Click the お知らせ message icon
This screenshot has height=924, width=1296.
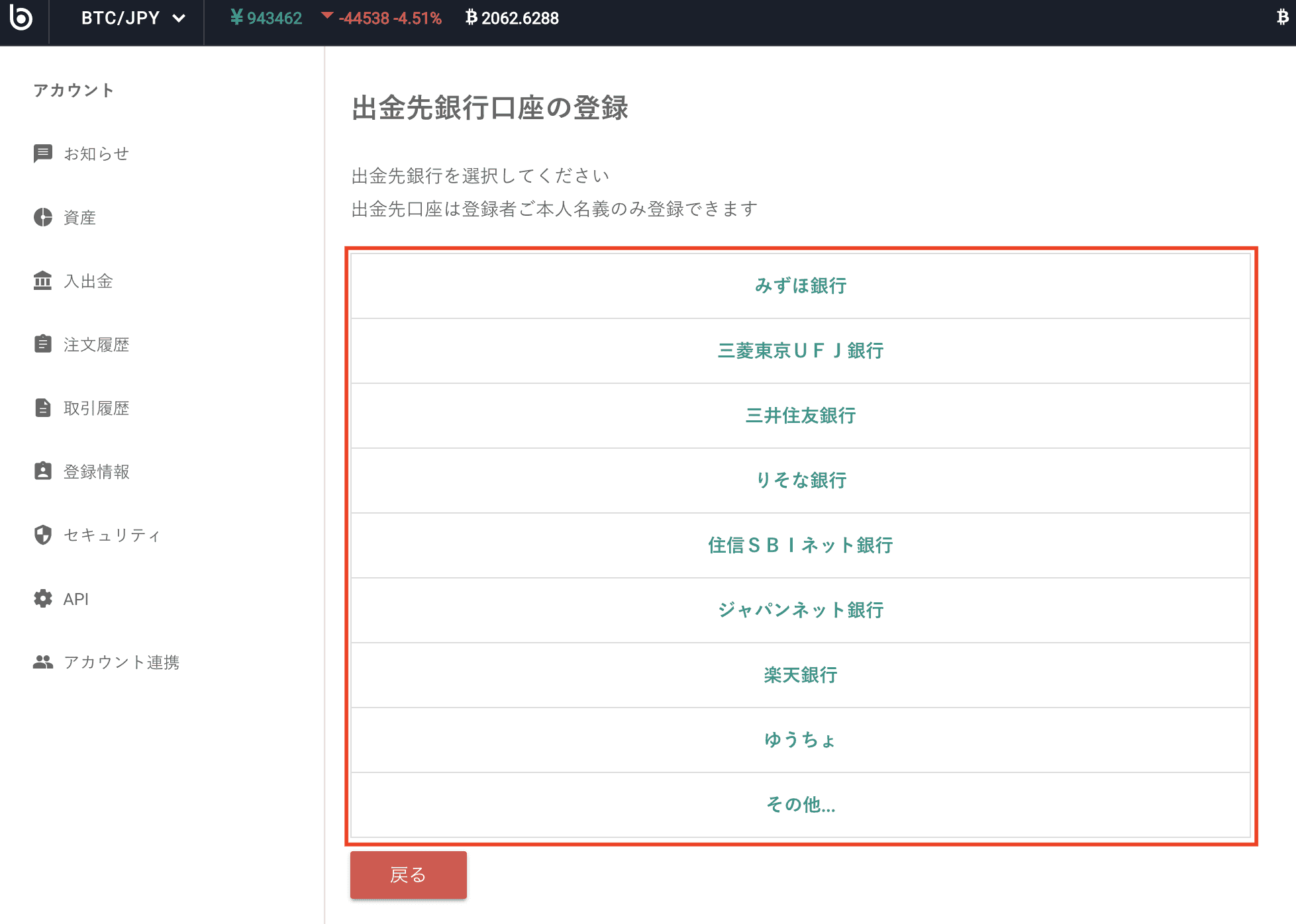click(43, 154)
